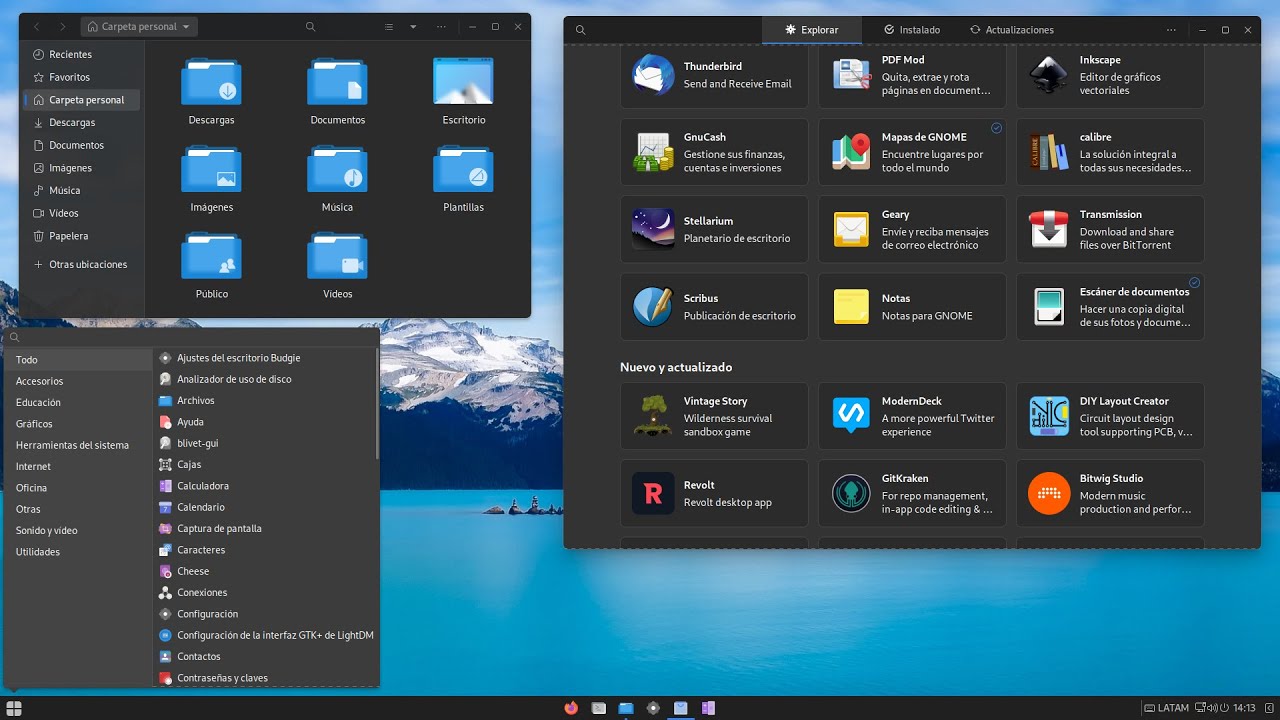Open the ModernDeck app card
The image size is (1280, 720).
coord(912,416)
